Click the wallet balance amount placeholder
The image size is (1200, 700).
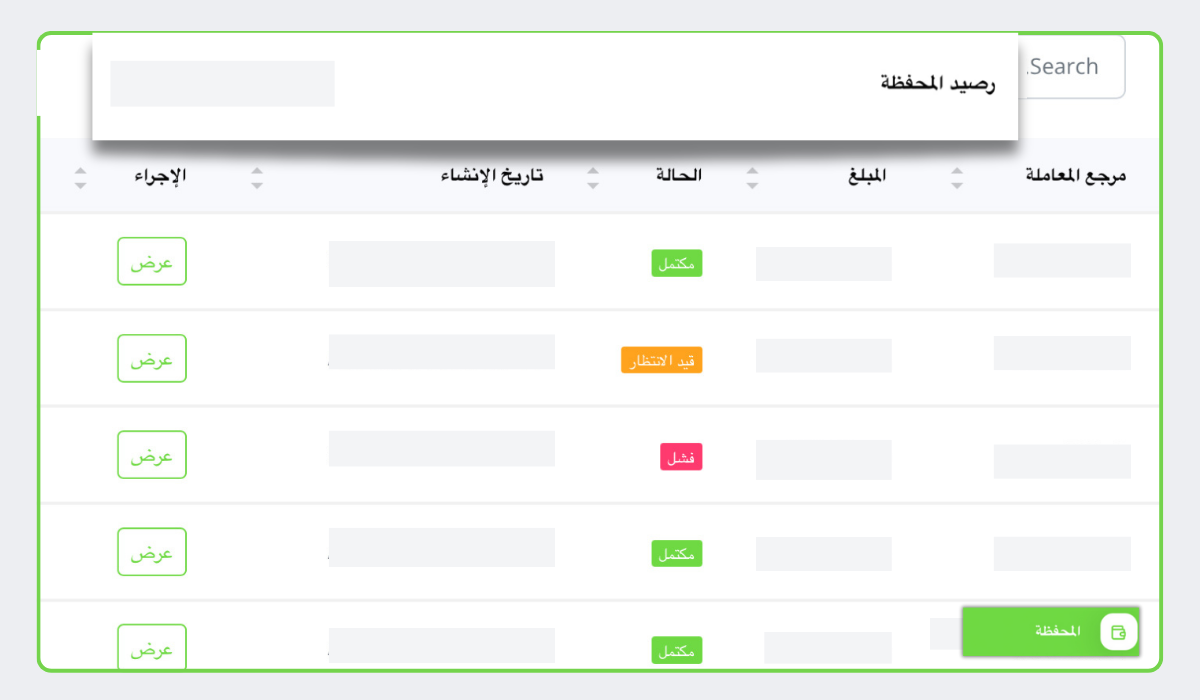tap(222, 84)
